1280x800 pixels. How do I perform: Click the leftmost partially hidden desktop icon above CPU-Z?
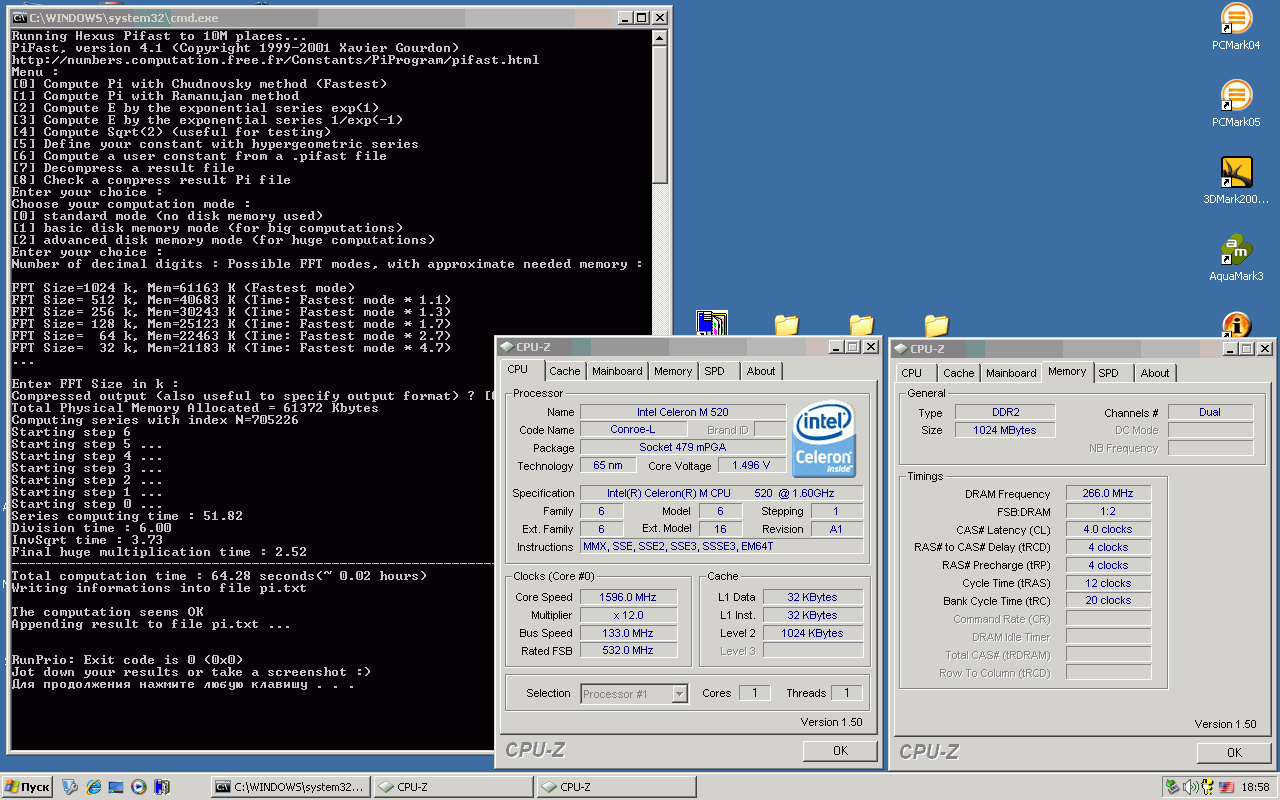click(712, 323)
